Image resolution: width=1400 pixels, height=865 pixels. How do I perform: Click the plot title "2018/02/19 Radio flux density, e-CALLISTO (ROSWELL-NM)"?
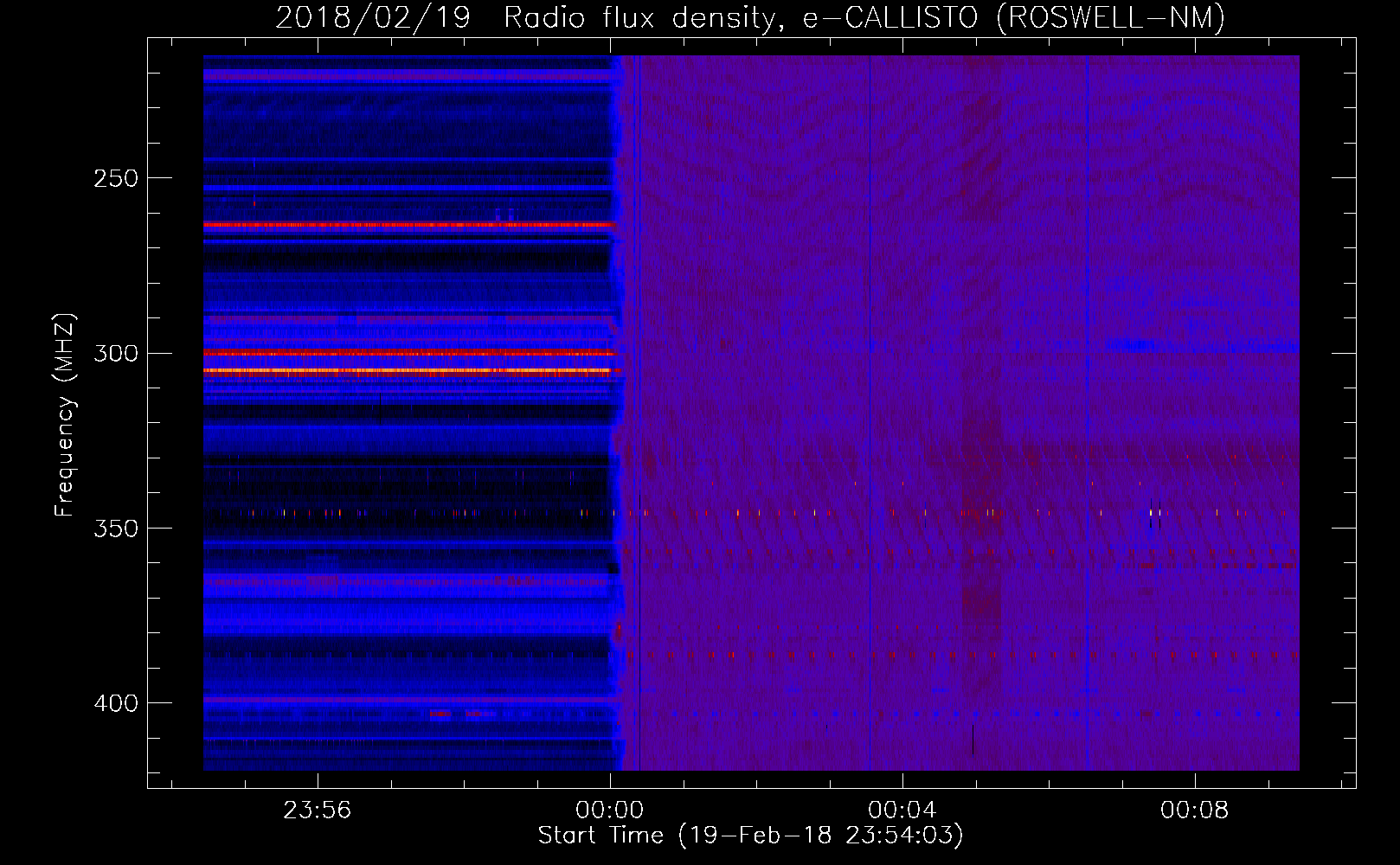pos(750,17)
